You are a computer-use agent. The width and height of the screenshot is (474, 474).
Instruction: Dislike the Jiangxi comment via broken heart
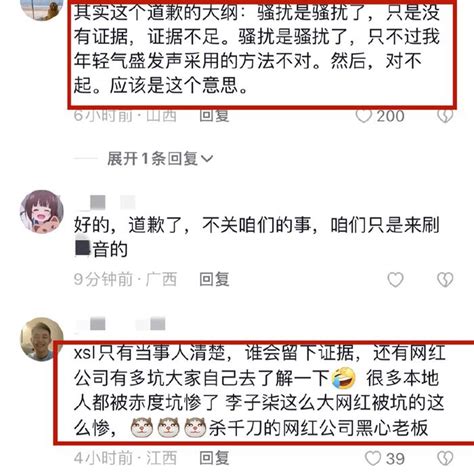[x=445, y=458]
